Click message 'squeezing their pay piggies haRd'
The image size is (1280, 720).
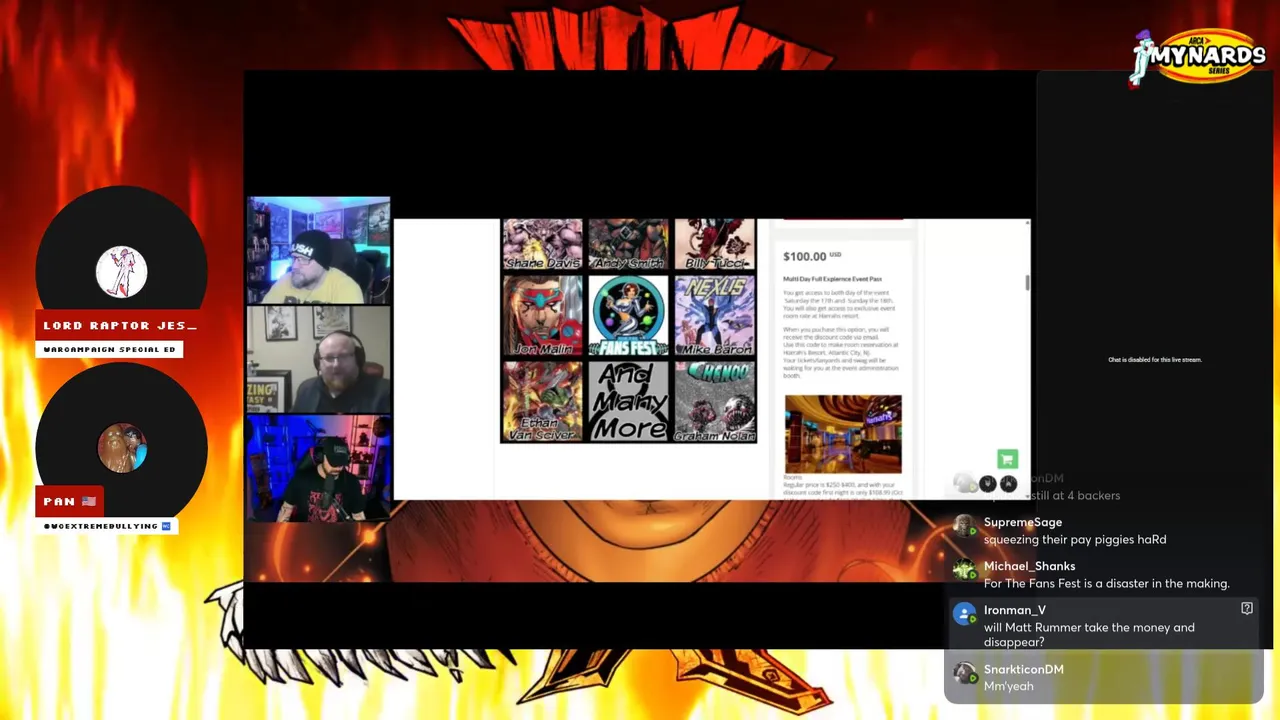click(1075, 540)
